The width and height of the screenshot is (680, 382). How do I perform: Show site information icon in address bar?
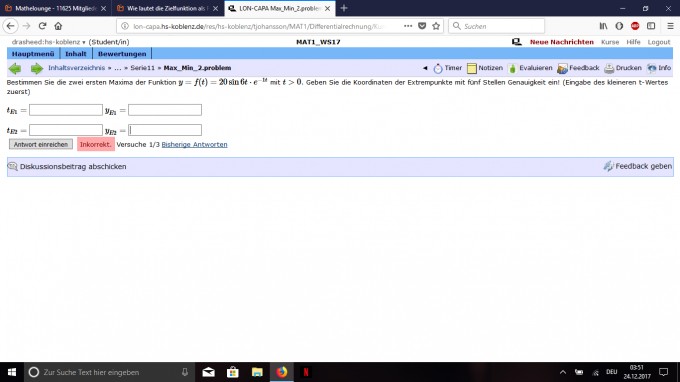pos(125,26)
